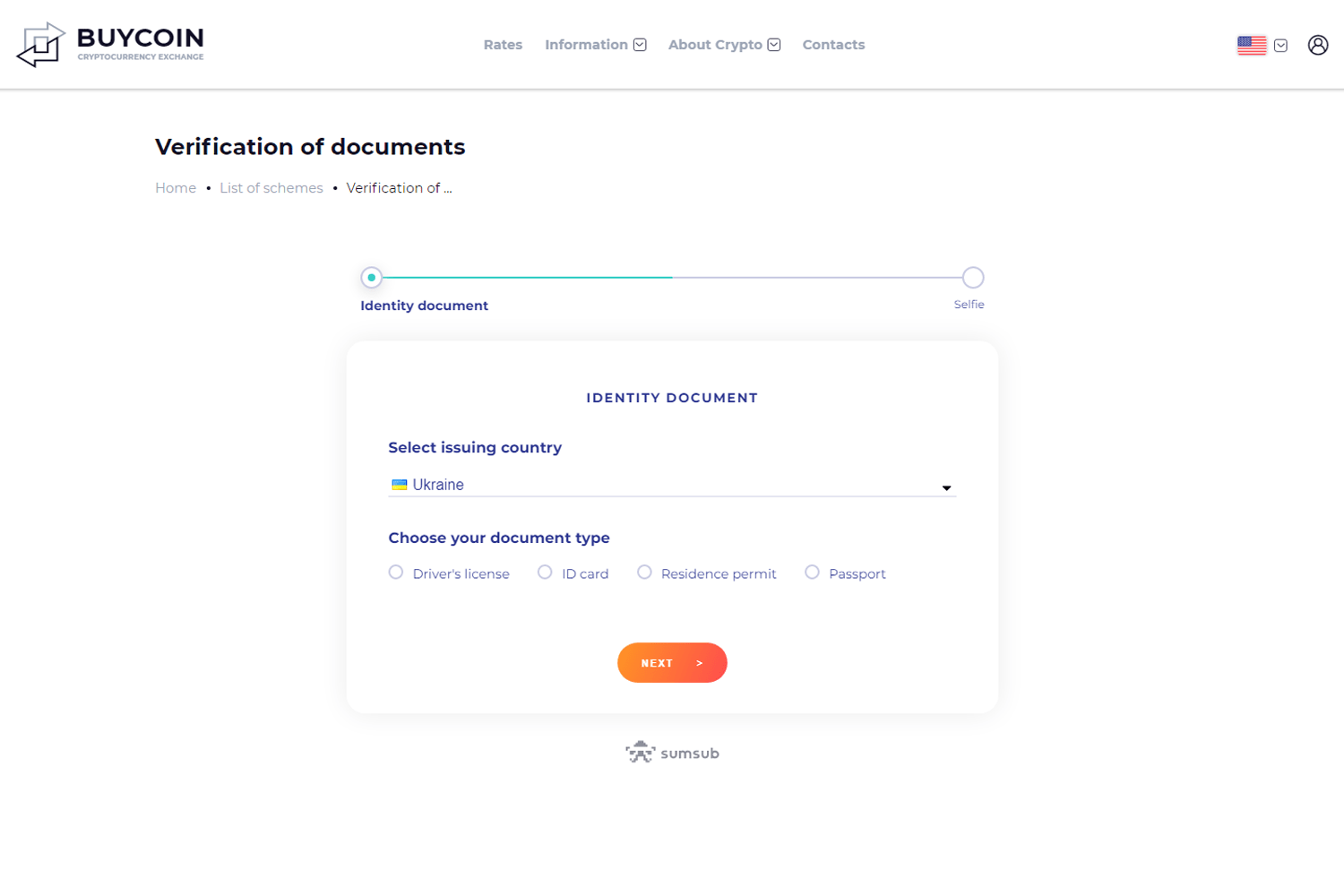Select the Residence permit radio button
This screenshot has width=1344, height=896.
coord(644,573)
